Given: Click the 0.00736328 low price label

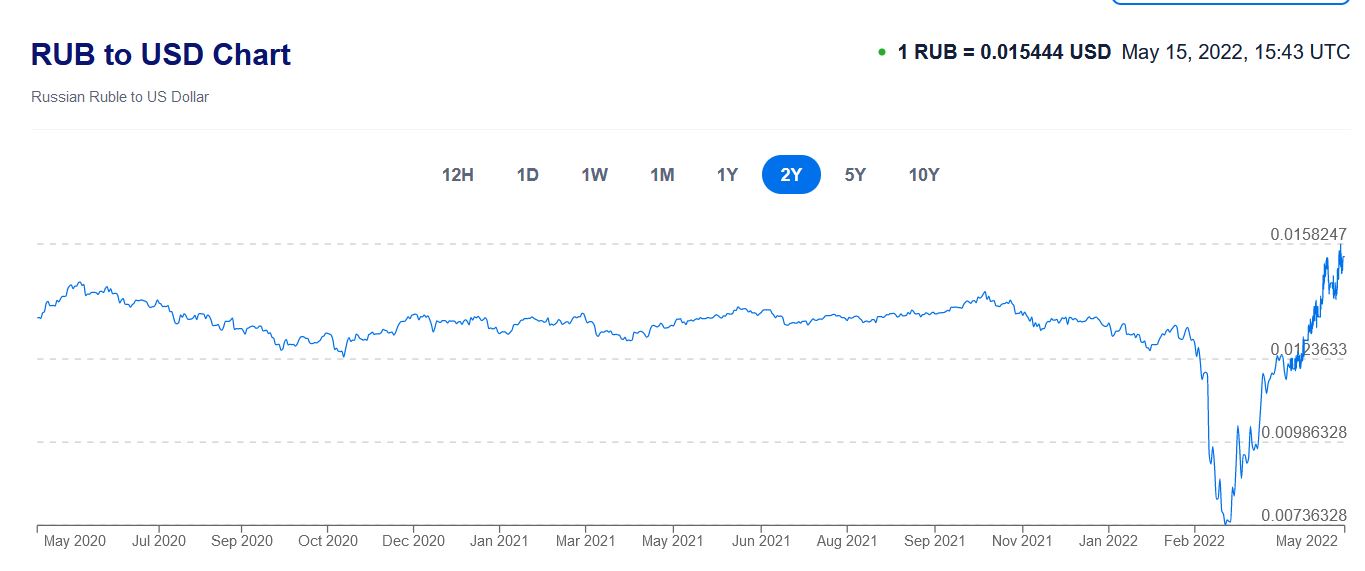Looking at the screenshot, I should pos(1304,515).
